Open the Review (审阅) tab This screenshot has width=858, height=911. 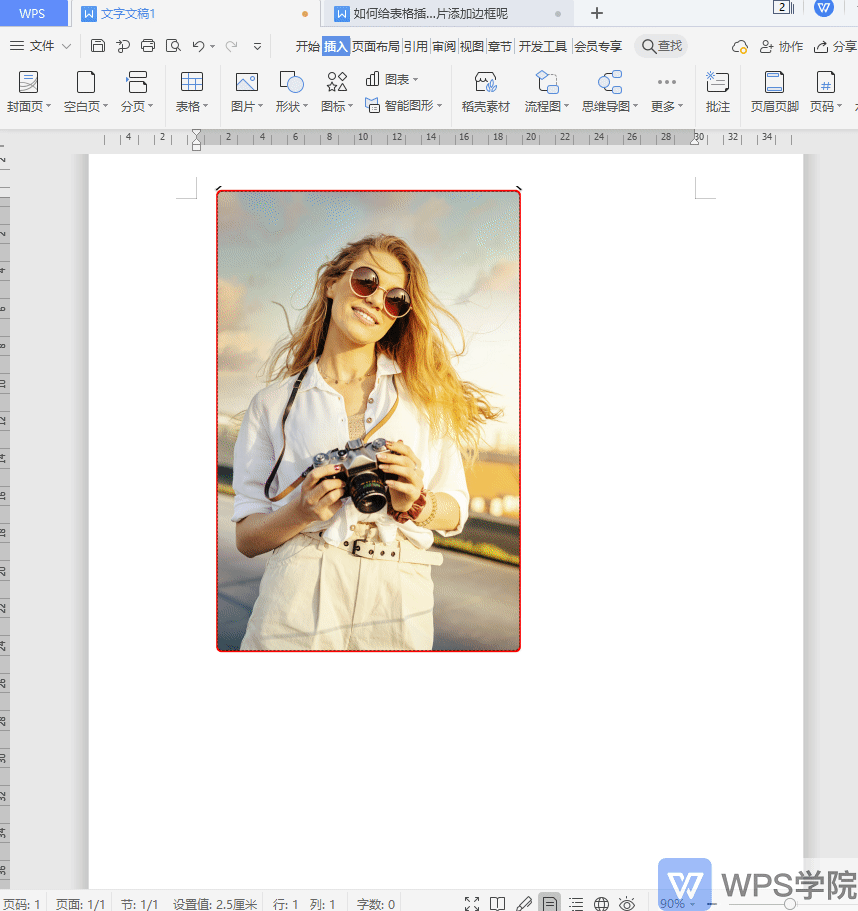444,46
